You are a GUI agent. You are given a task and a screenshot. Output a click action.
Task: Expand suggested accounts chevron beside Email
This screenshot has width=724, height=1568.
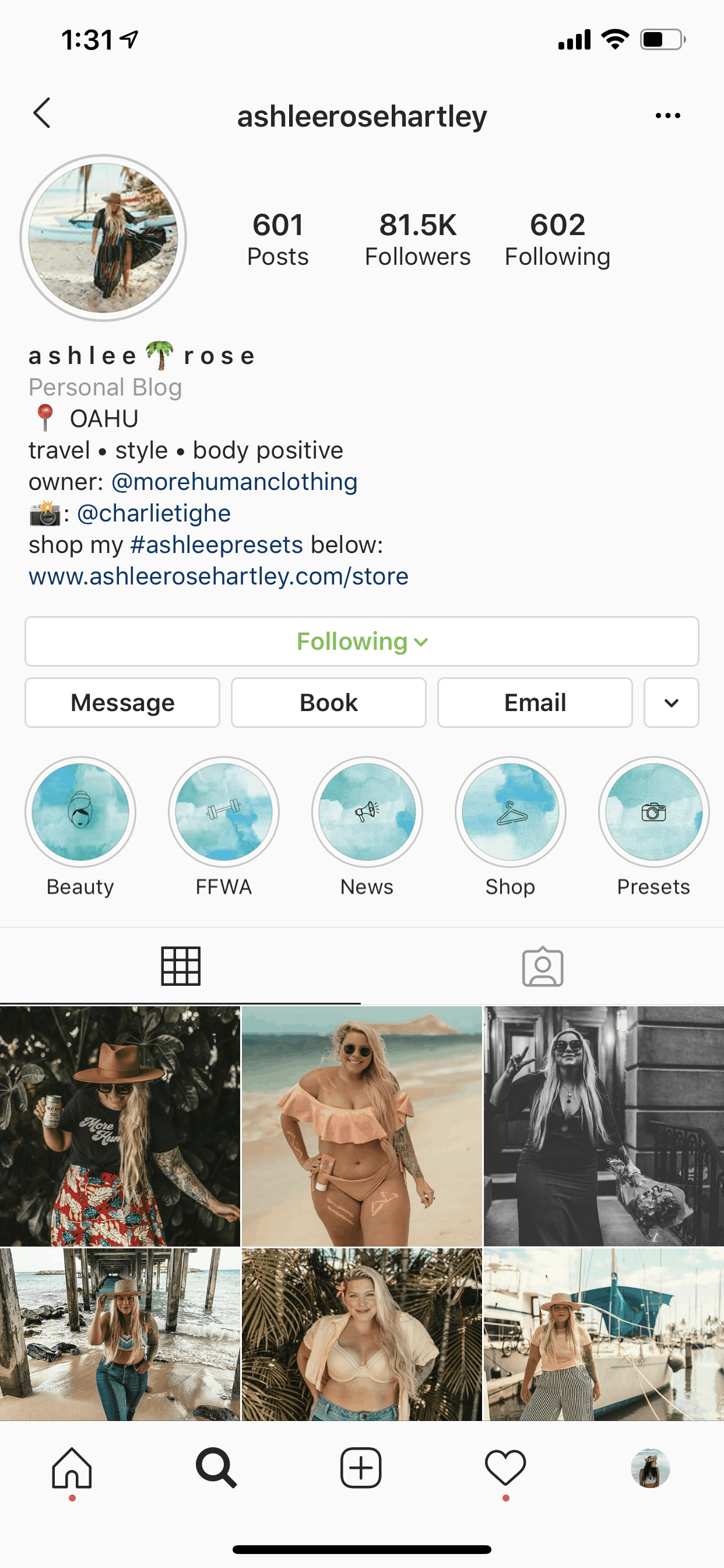coord(672,702)
